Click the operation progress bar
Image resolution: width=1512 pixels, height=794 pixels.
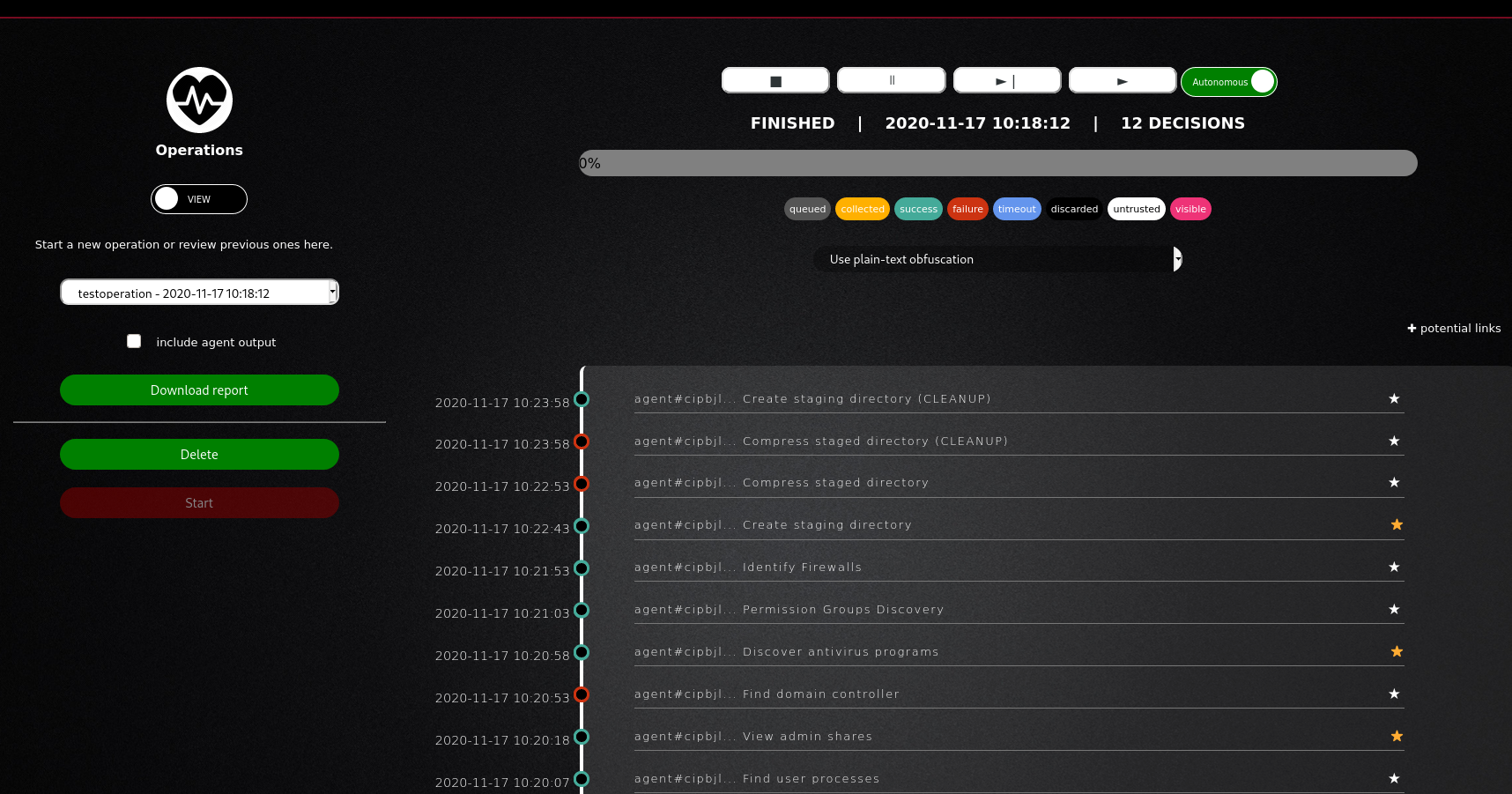click(x=997, y=163)
